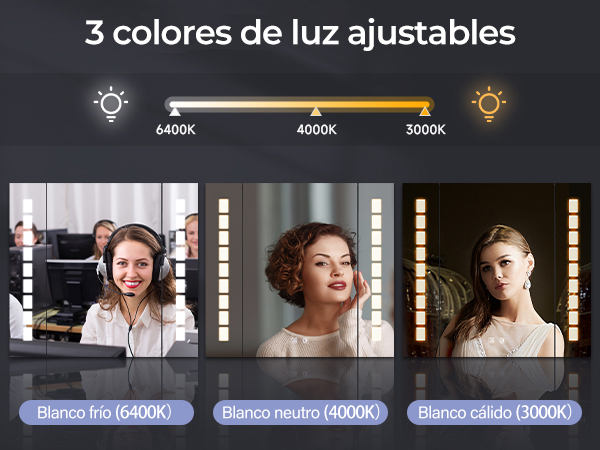Viewport: 600px width, 450px height.
Task: Click touch buttons on neutral mirror
Action: [x=299, y=340]
